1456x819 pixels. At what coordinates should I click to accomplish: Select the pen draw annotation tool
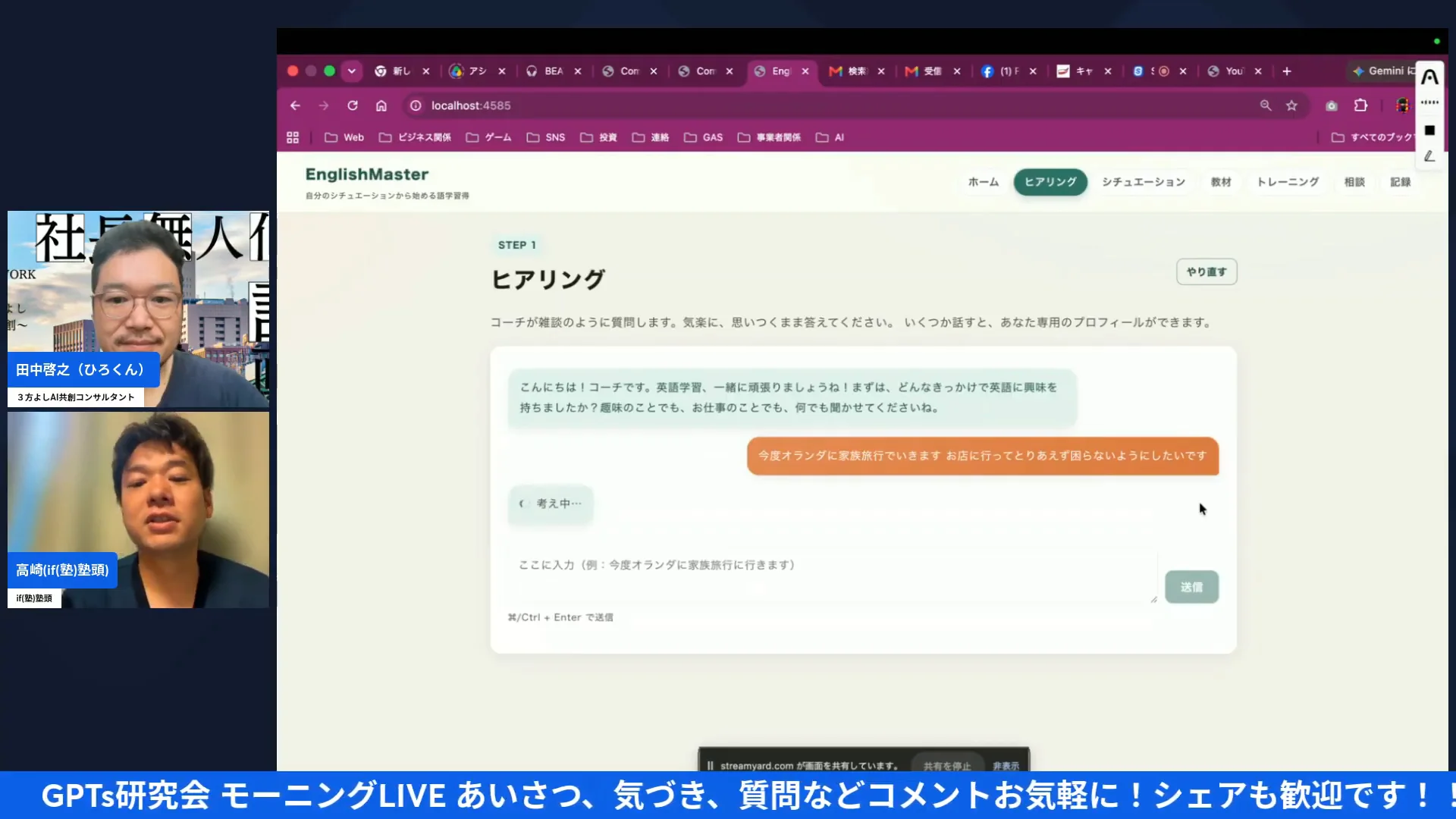[1429, 156]
